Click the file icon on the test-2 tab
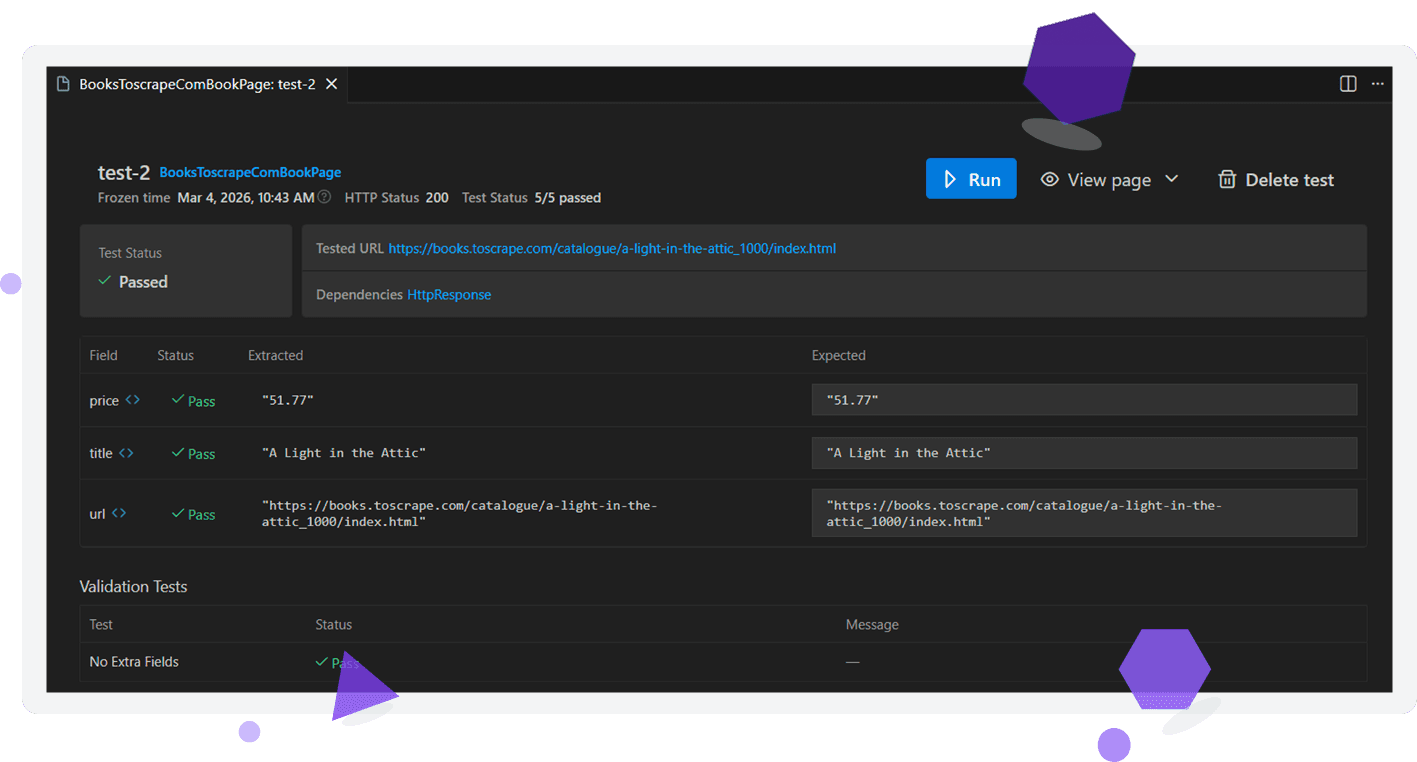Viewport: 1417px width, 762px height. (x=63, y=84)
